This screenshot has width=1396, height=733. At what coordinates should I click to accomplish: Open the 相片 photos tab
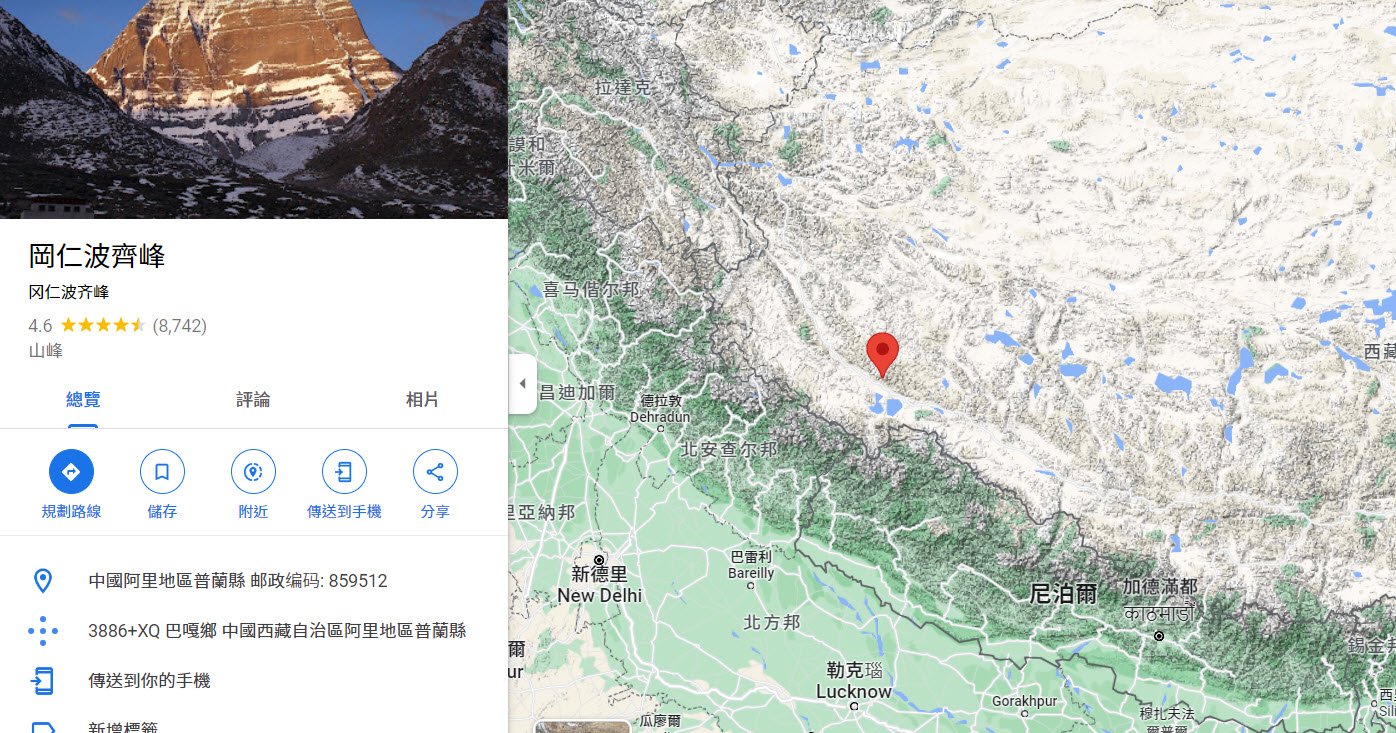(x=422, y=401)
